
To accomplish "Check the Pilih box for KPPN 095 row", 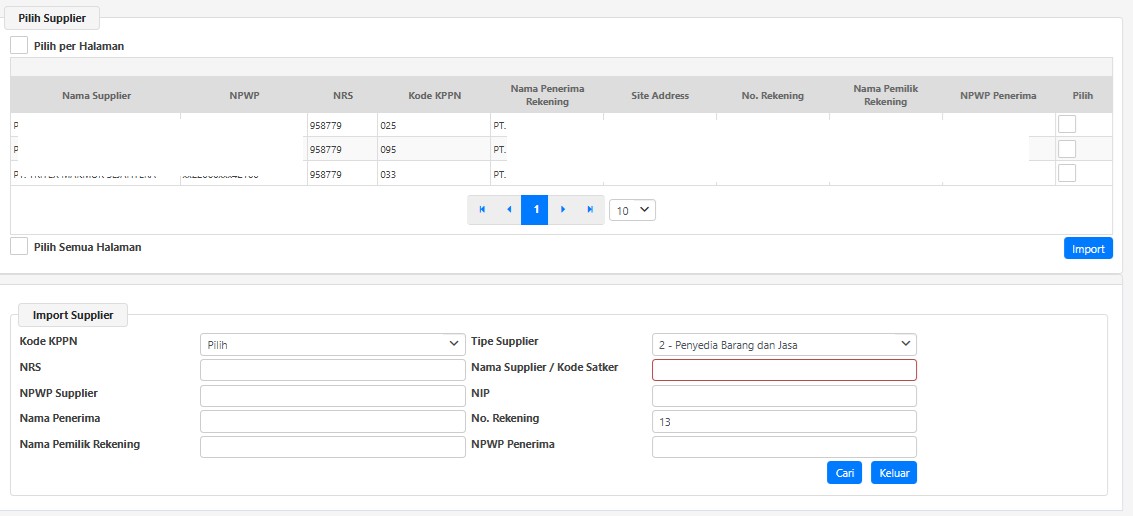I will coord(1067,149).
